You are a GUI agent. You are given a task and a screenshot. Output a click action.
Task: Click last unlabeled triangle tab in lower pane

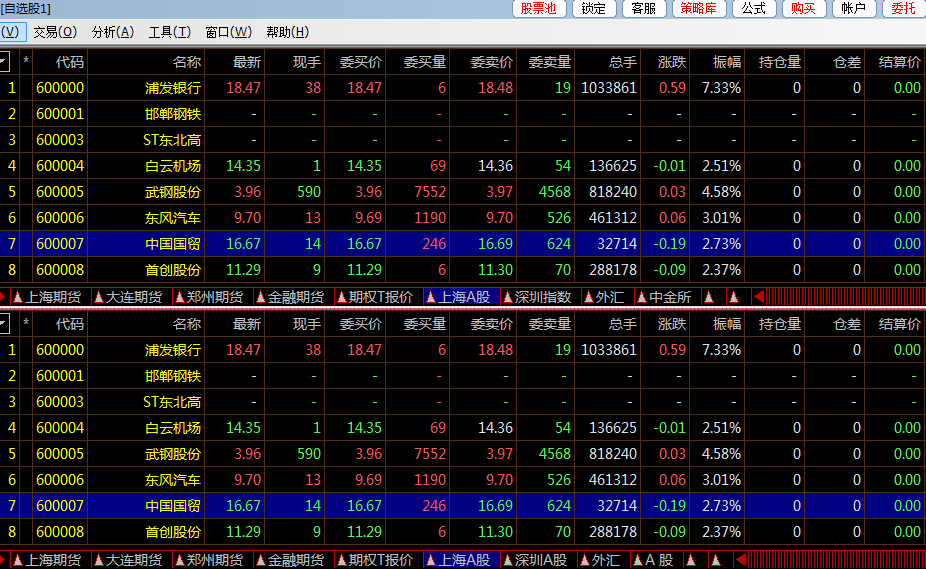click(716, 559)
